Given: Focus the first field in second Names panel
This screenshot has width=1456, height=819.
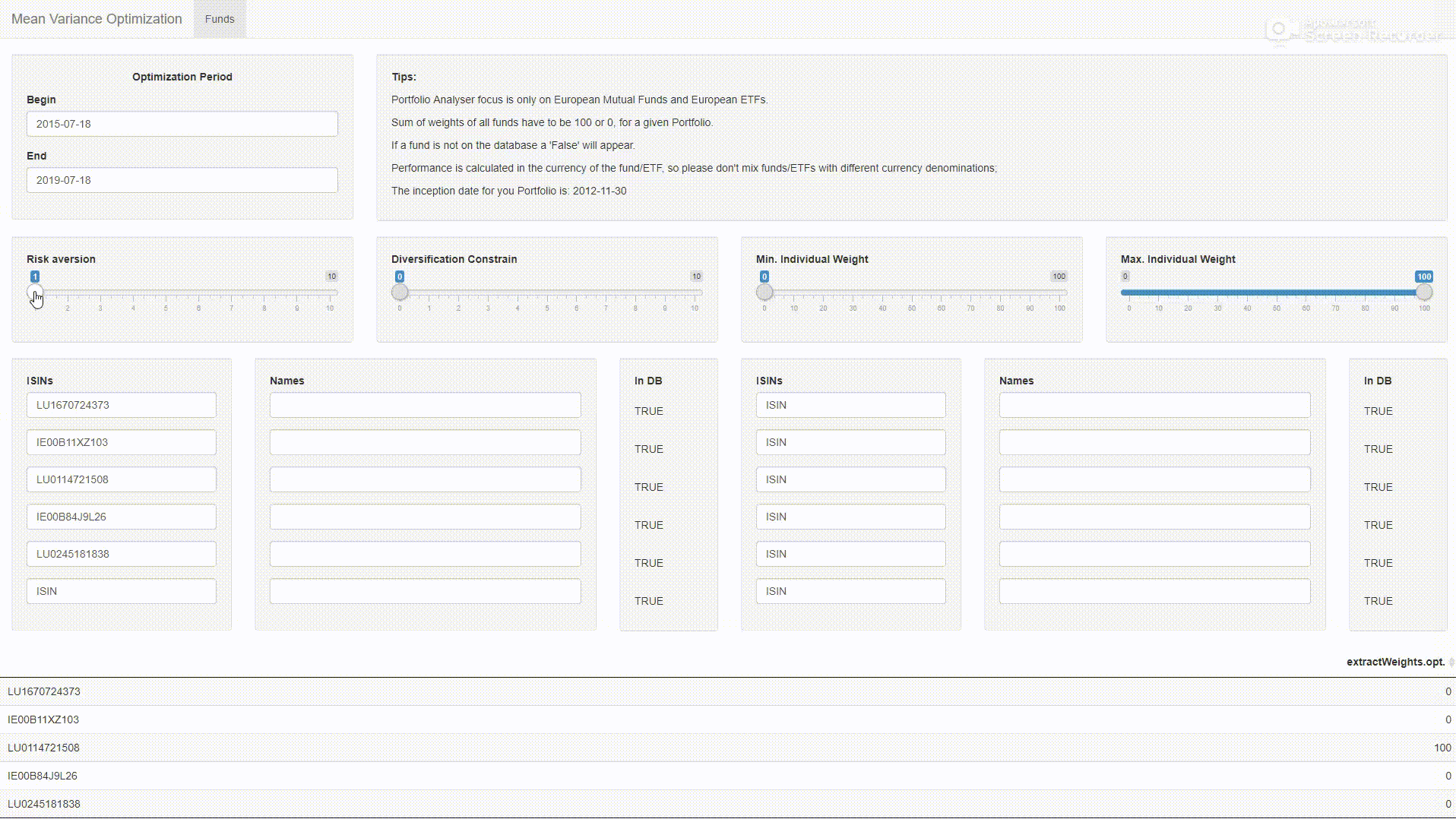Looking at the screenshot, I should pos(1155,405).
